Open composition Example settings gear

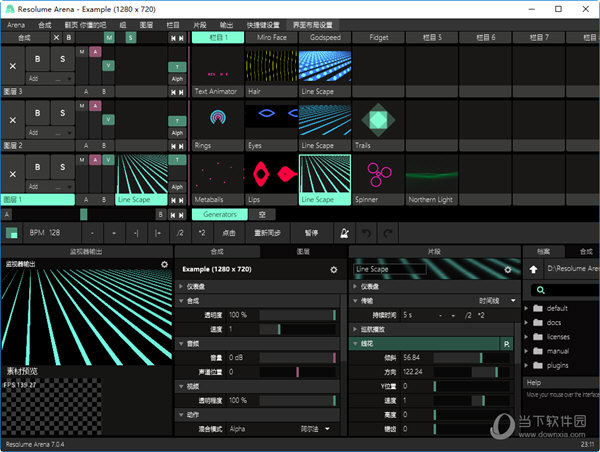point(334,270)
